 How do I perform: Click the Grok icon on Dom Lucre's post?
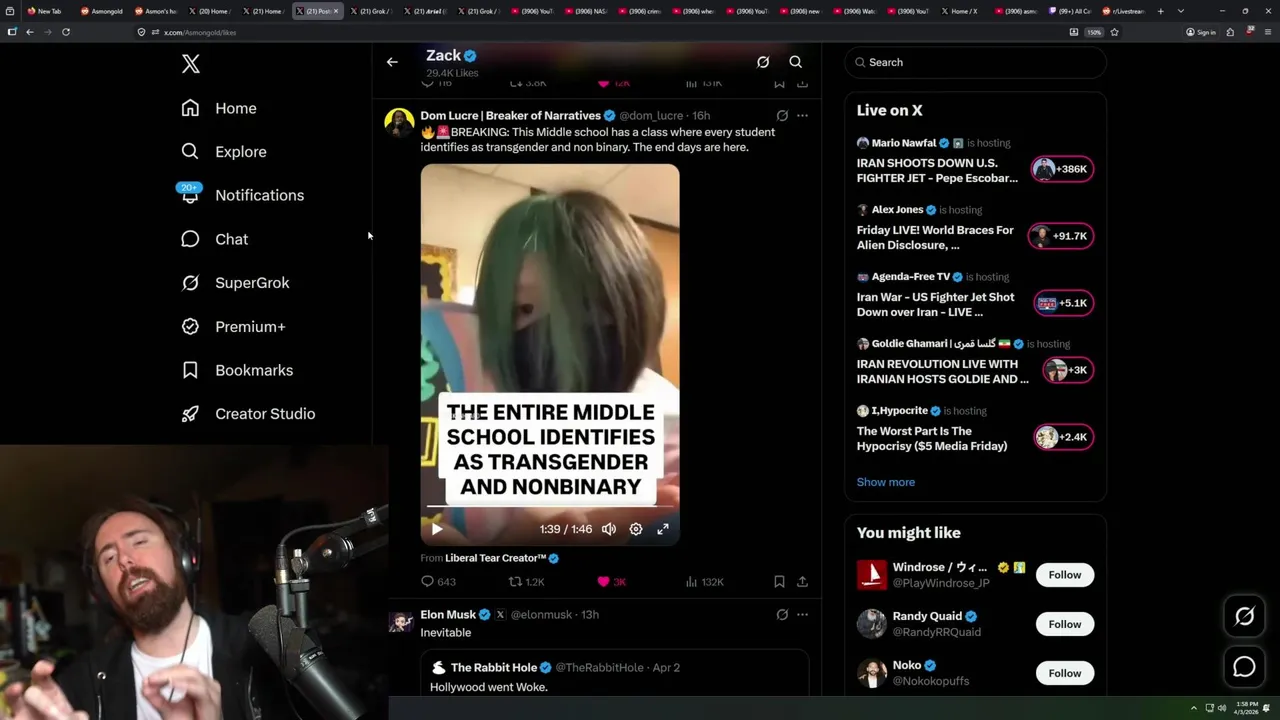coord(782,116)
